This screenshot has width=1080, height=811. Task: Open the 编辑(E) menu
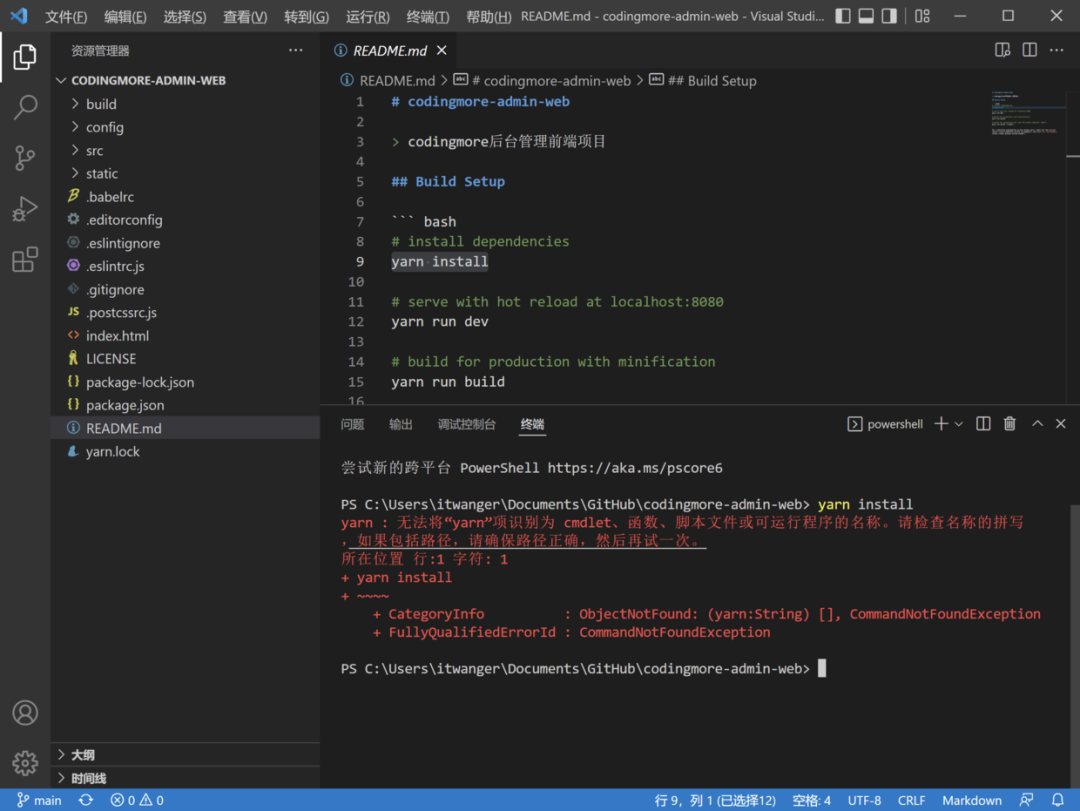click(x=125, y=17)
